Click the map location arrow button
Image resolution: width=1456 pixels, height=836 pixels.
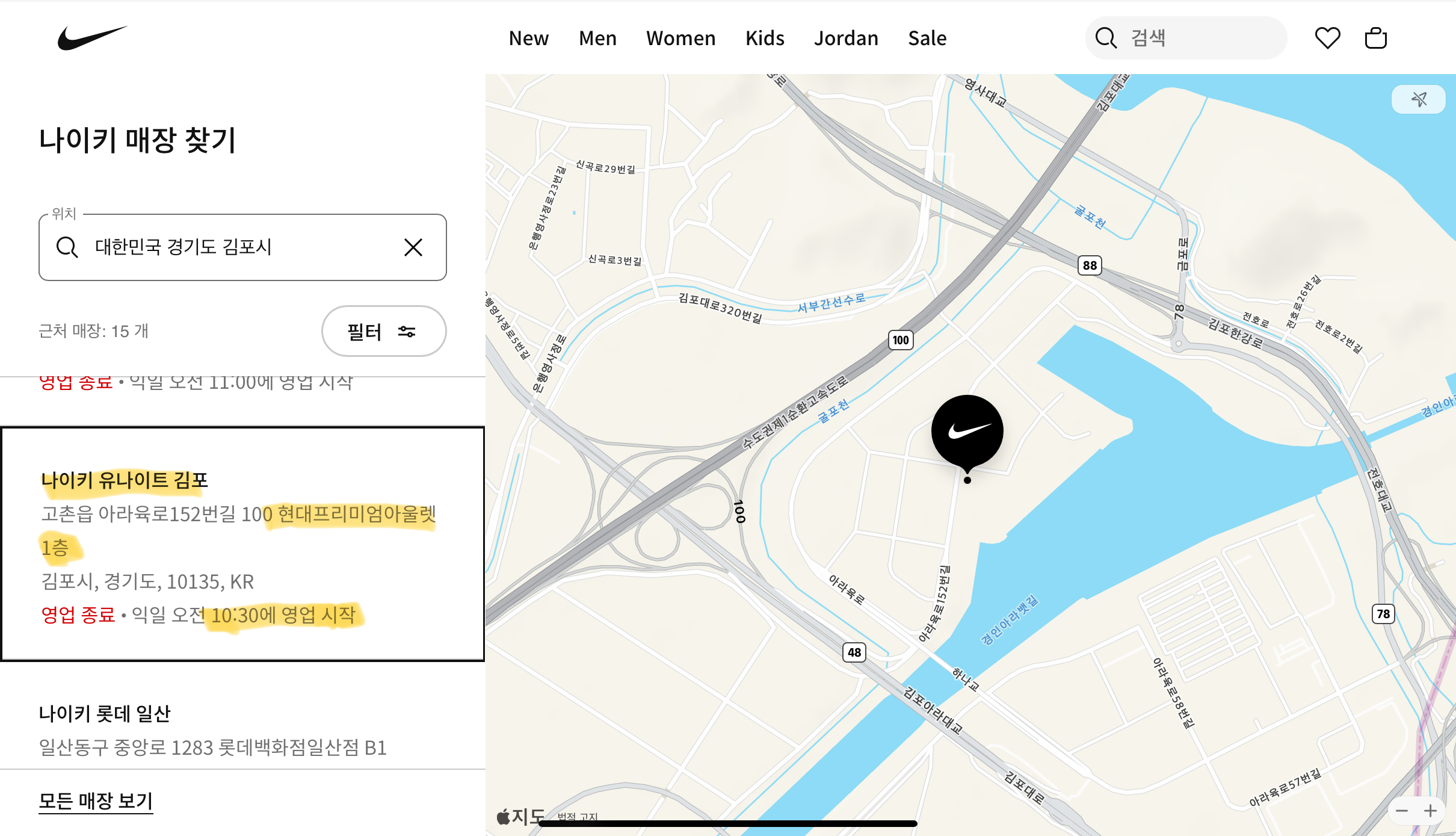[x=1419, y=99]
